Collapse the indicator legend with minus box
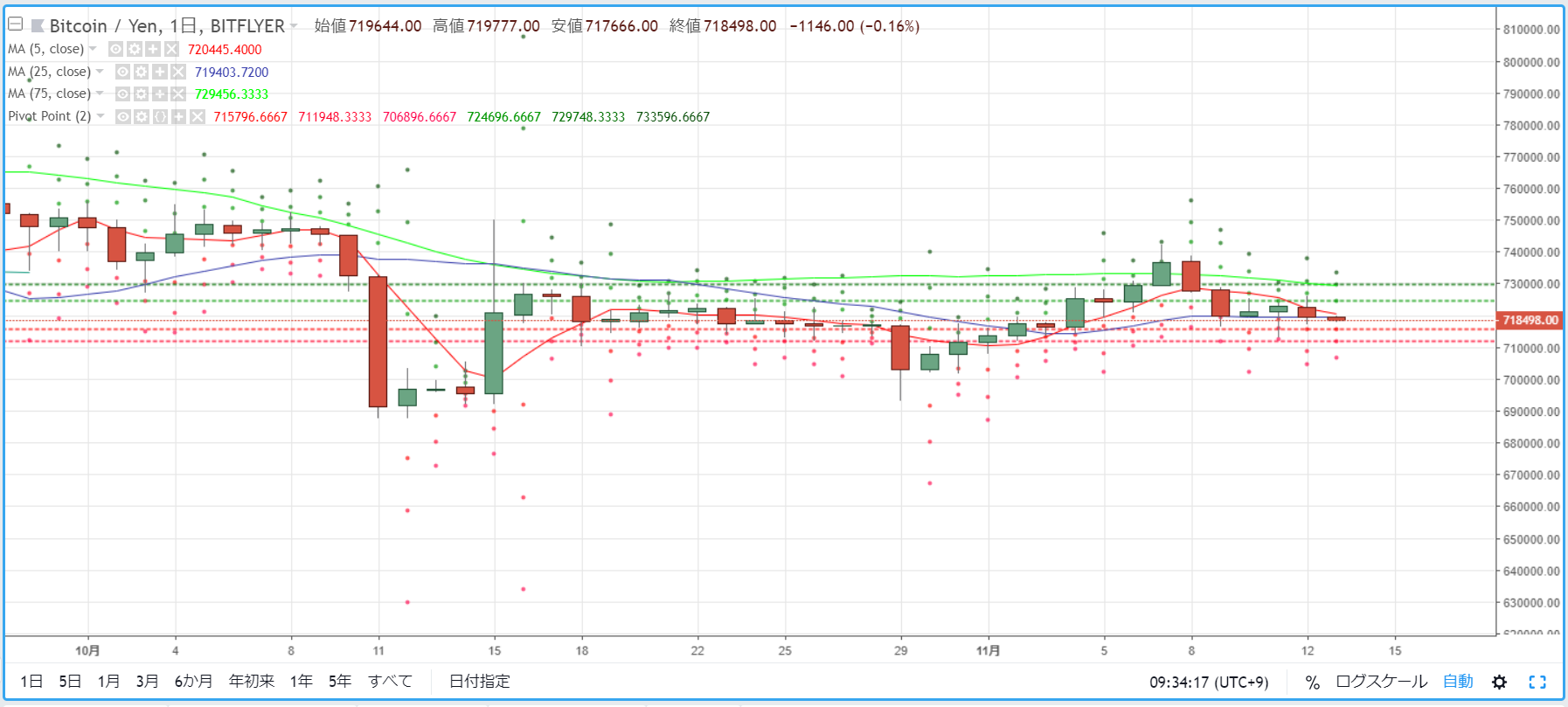Image resolution: width=1568 pixels, height=707 pixels. point(15,24)
